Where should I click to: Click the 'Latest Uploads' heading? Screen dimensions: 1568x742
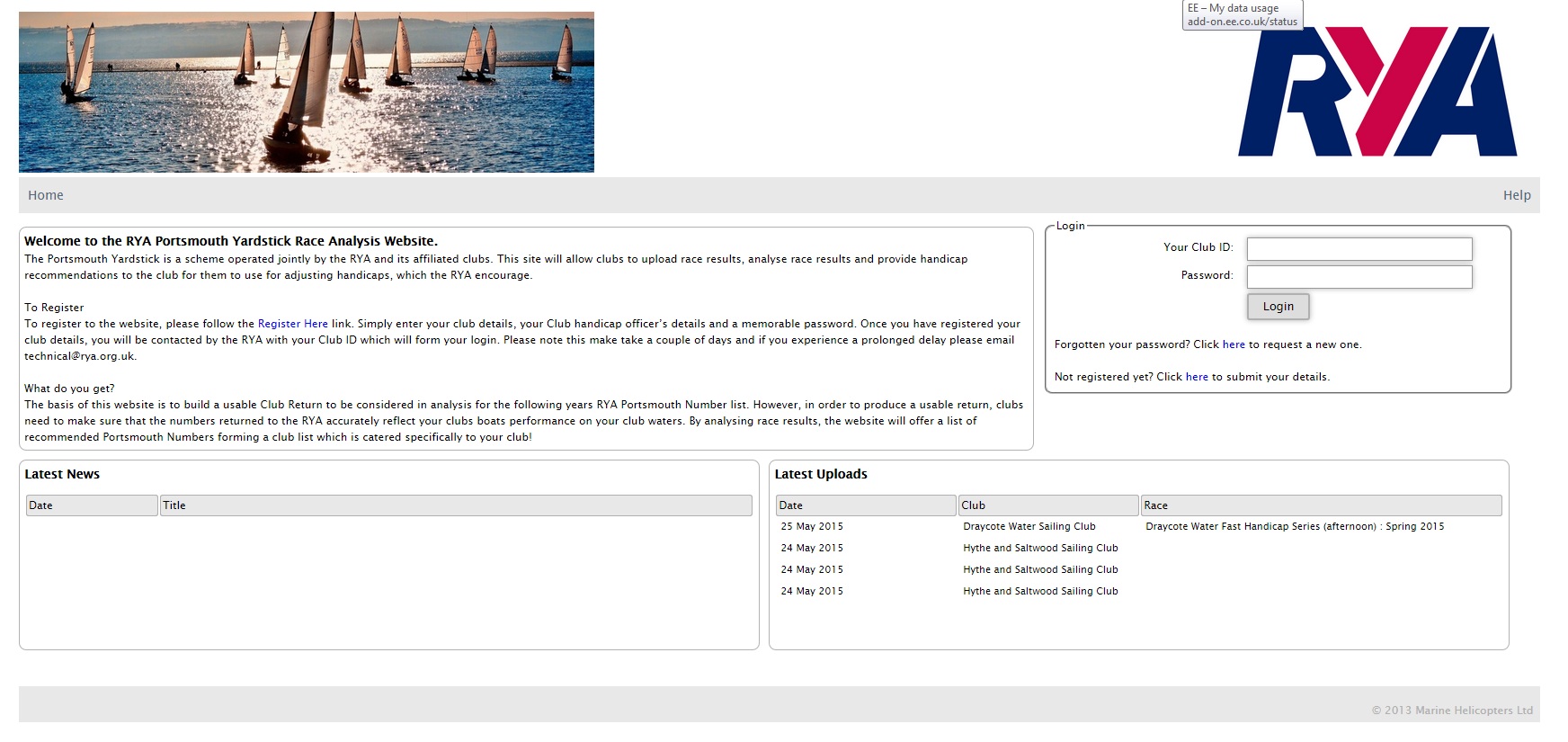[821, 474]
